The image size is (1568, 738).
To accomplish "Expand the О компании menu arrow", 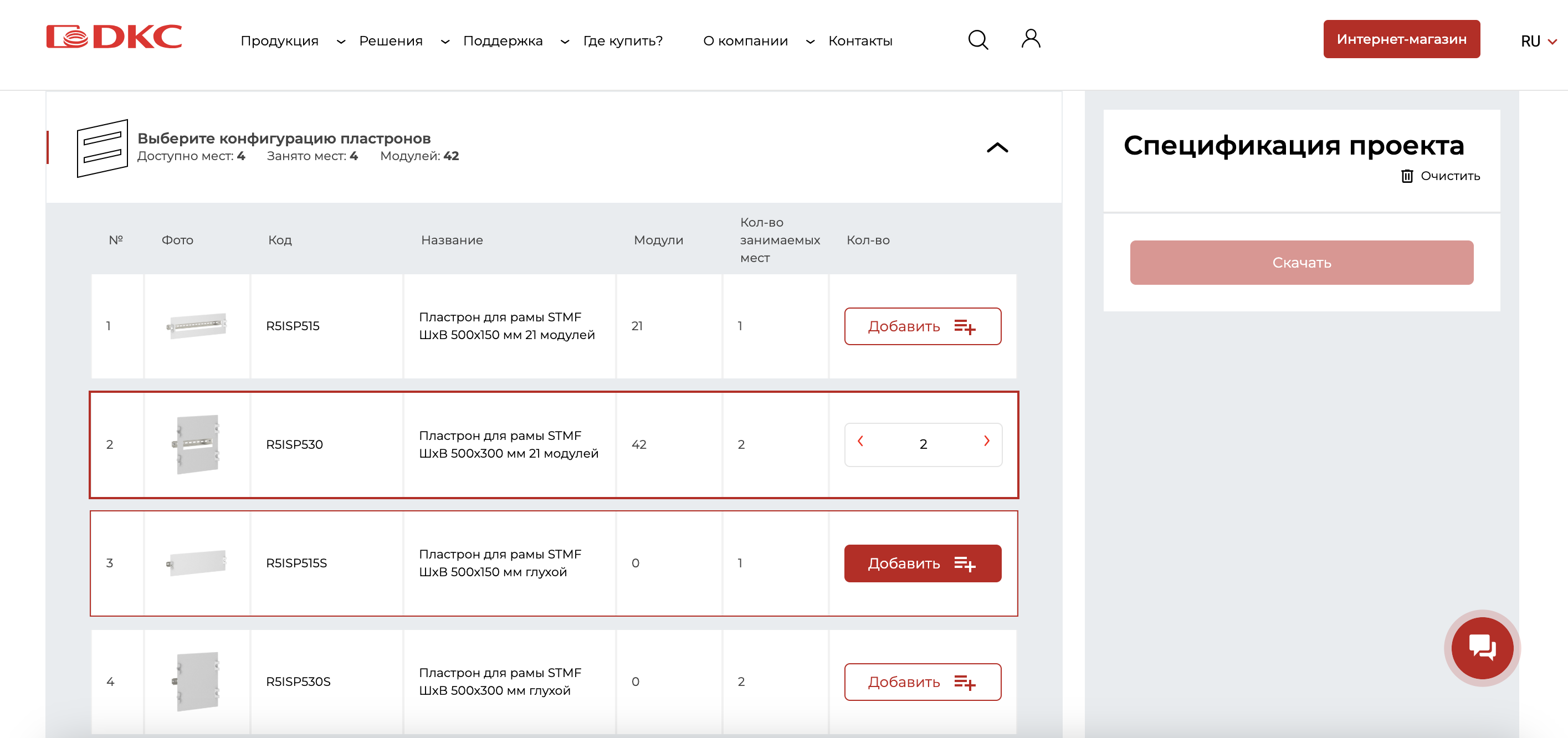I will pyautogui.click(x=810, y=42).
